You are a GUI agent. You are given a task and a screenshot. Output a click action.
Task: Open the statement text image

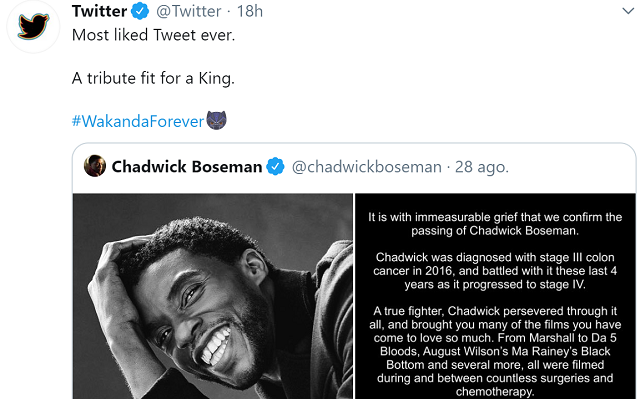click(495, 296)
